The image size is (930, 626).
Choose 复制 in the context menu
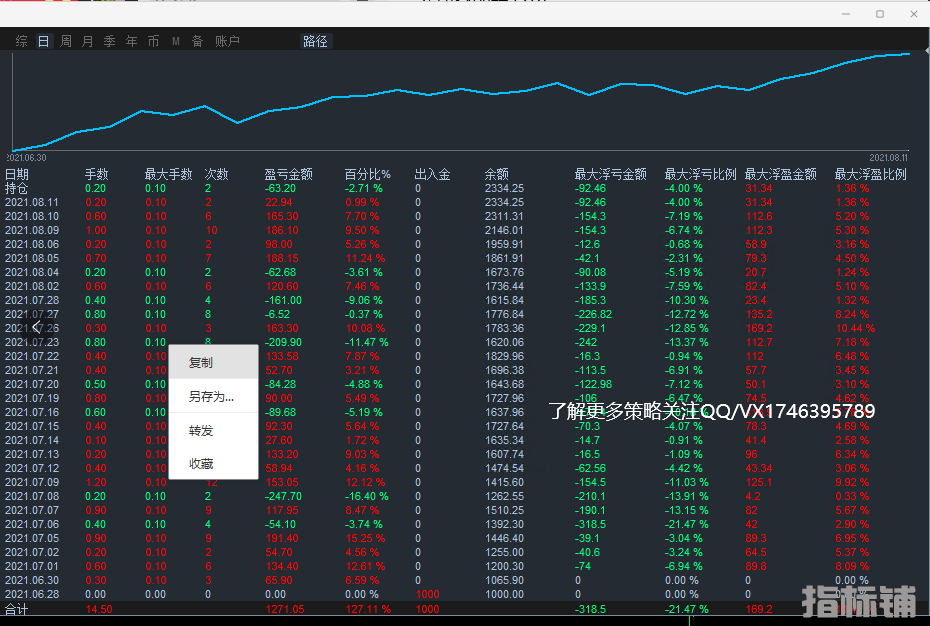click(201, 363)
